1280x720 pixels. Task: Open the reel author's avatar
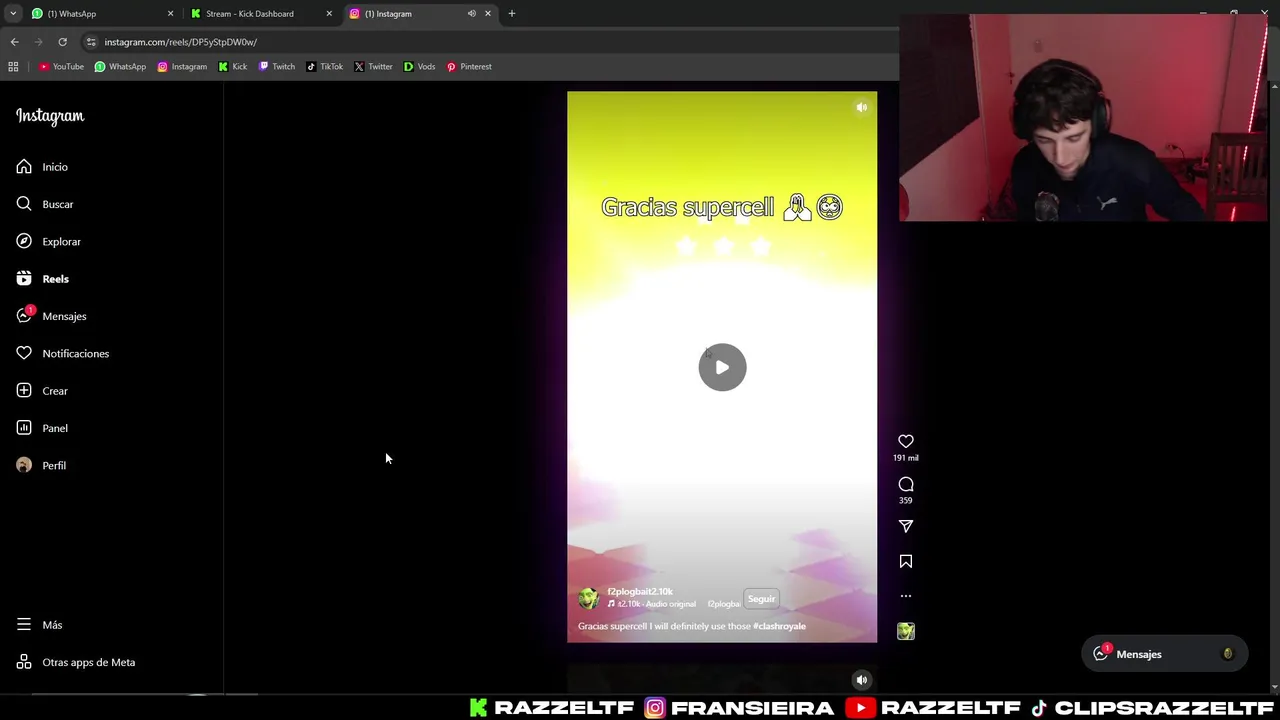(589, 598)
